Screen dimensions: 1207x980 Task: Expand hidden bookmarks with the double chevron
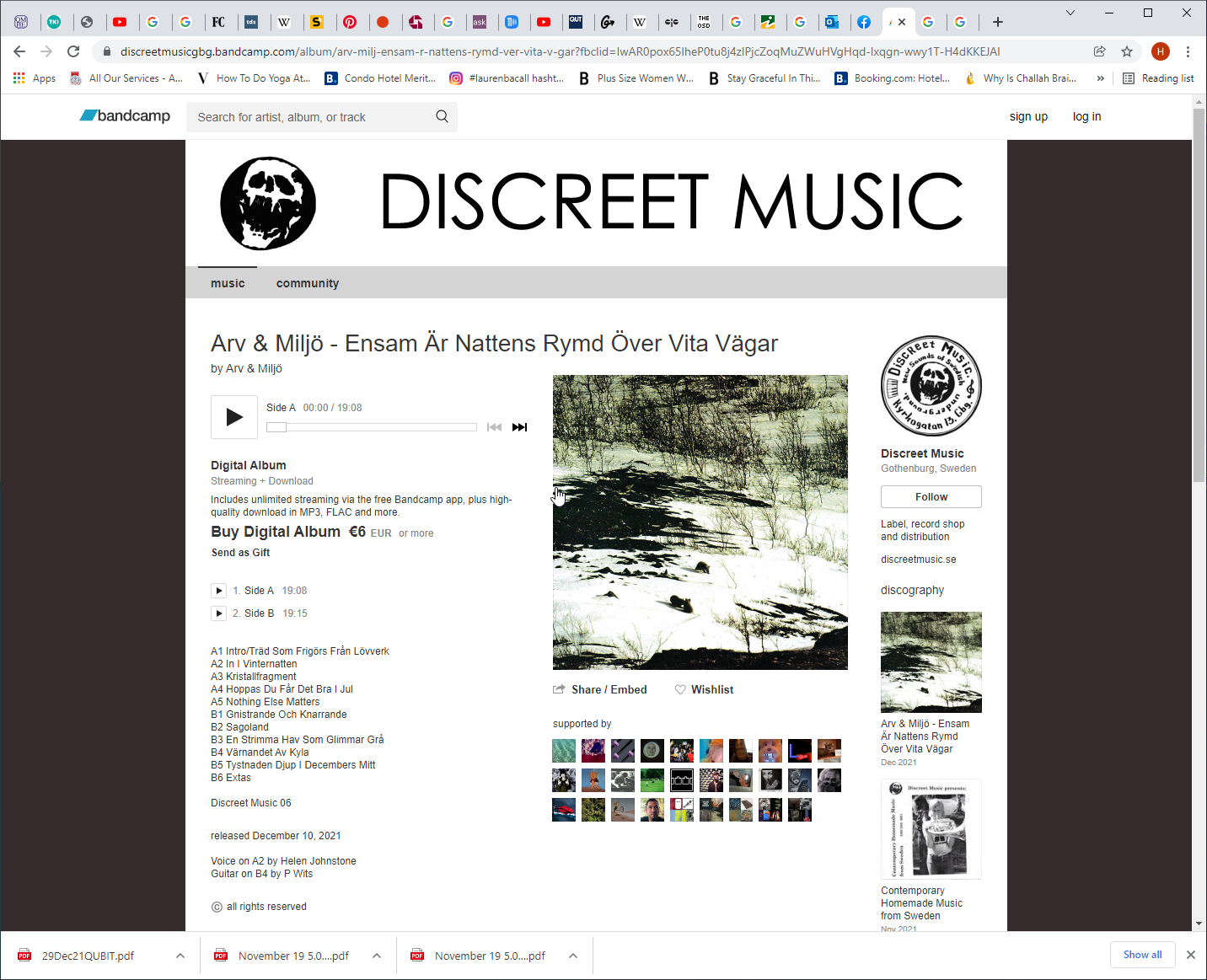pyautogui.click(x=1100, y=78)
